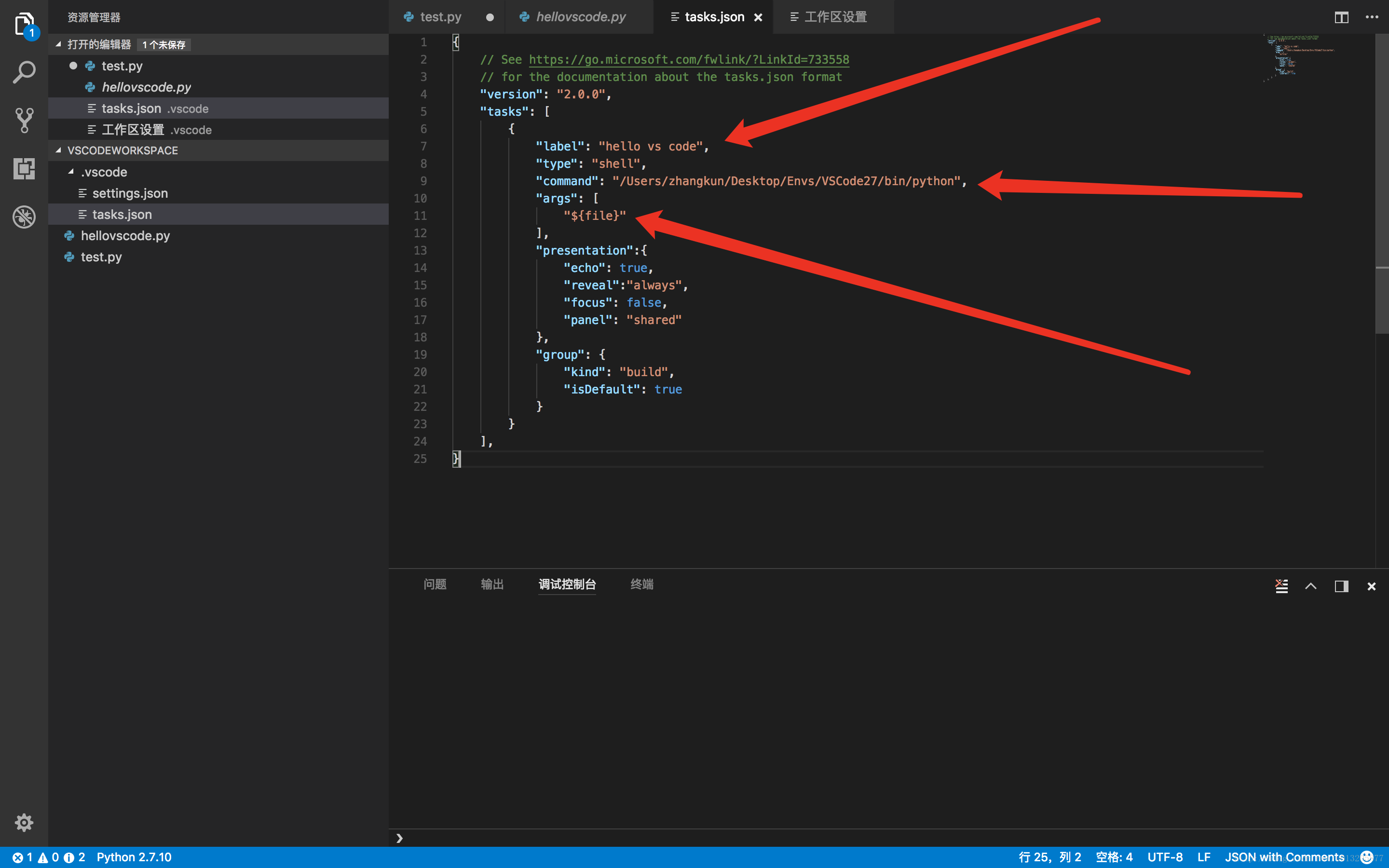Close the bottom panel
Screen dimensions: 1389x868
point(1372,586)
